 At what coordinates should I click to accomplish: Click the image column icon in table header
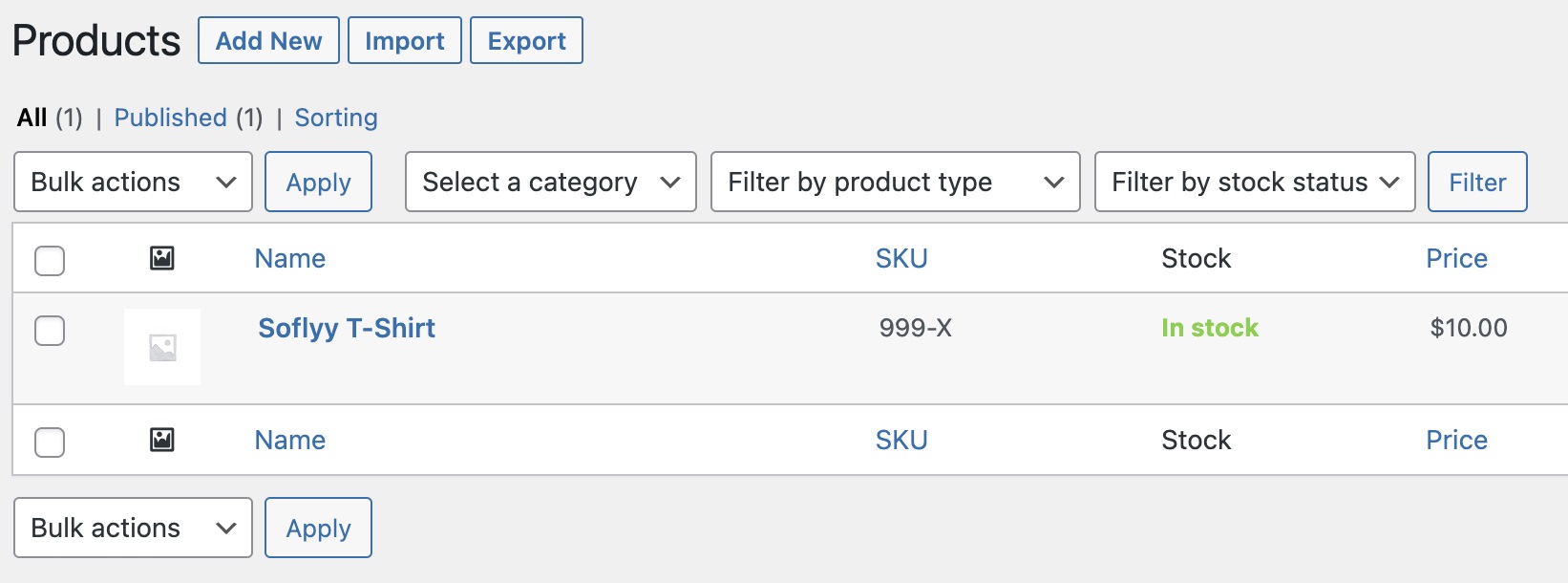[x=162, y=258]
